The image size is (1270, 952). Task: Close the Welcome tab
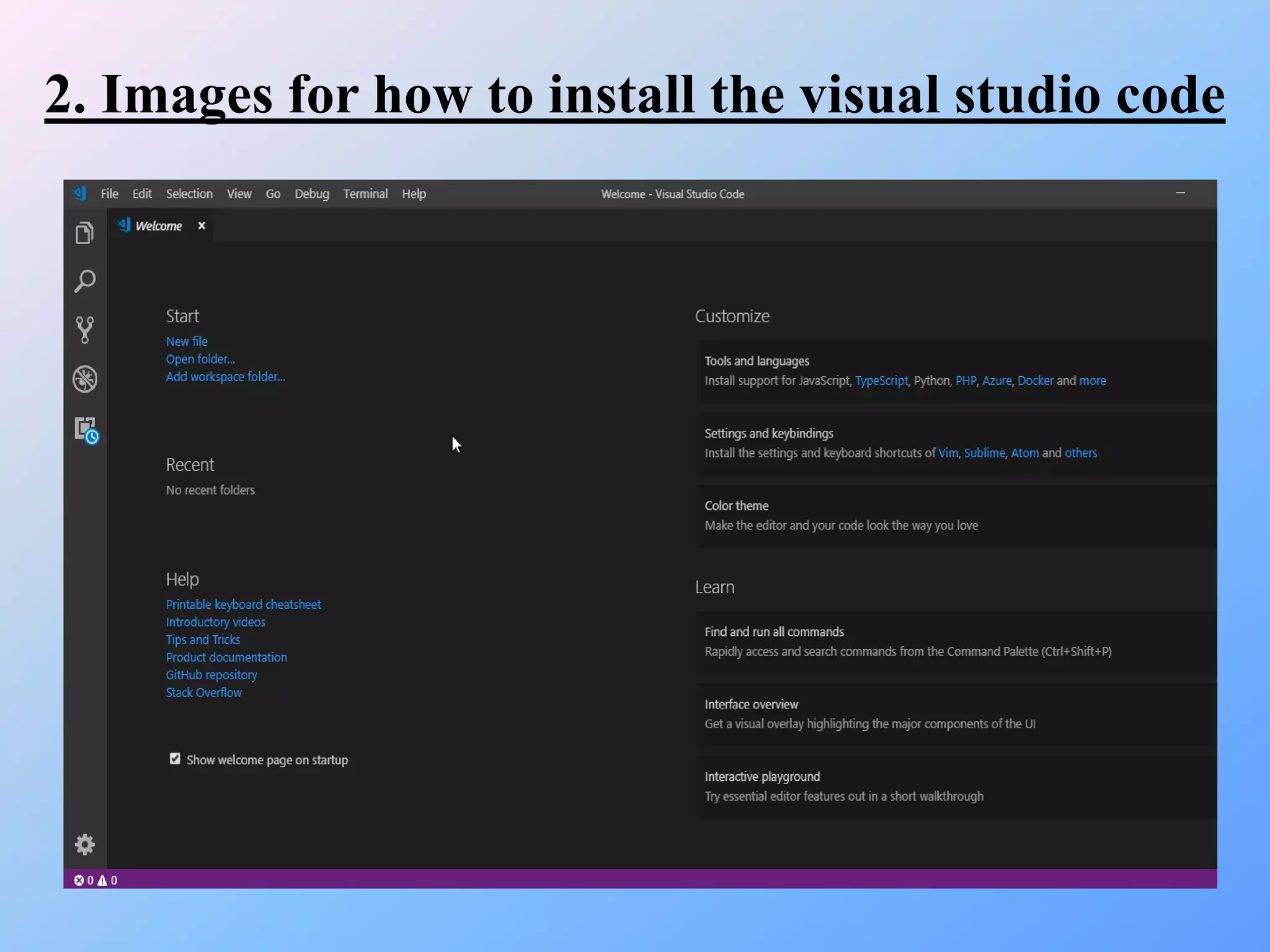click(202, 226)
